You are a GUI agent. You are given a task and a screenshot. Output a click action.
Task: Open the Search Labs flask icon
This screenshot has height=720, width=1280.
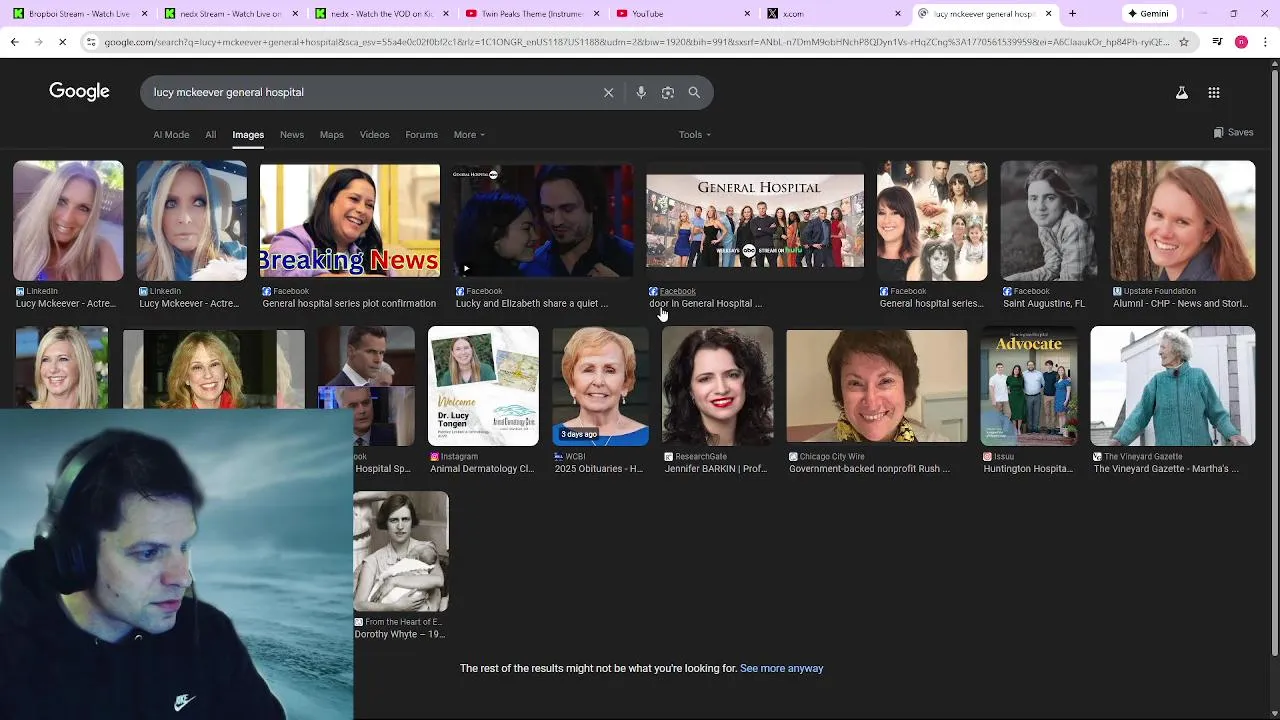[1181, 92]
